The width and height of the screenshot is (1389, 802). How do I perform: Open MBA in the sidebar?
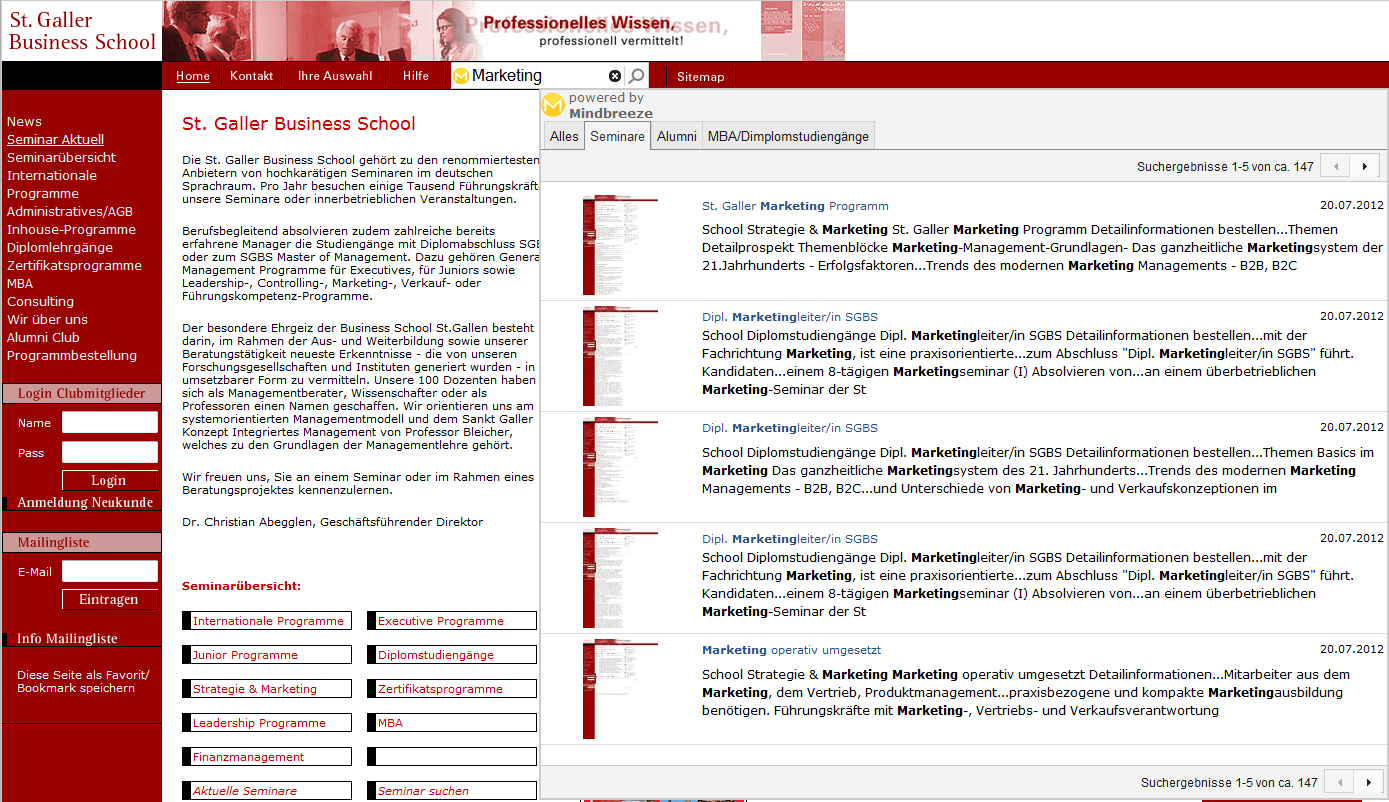point(20,284)
